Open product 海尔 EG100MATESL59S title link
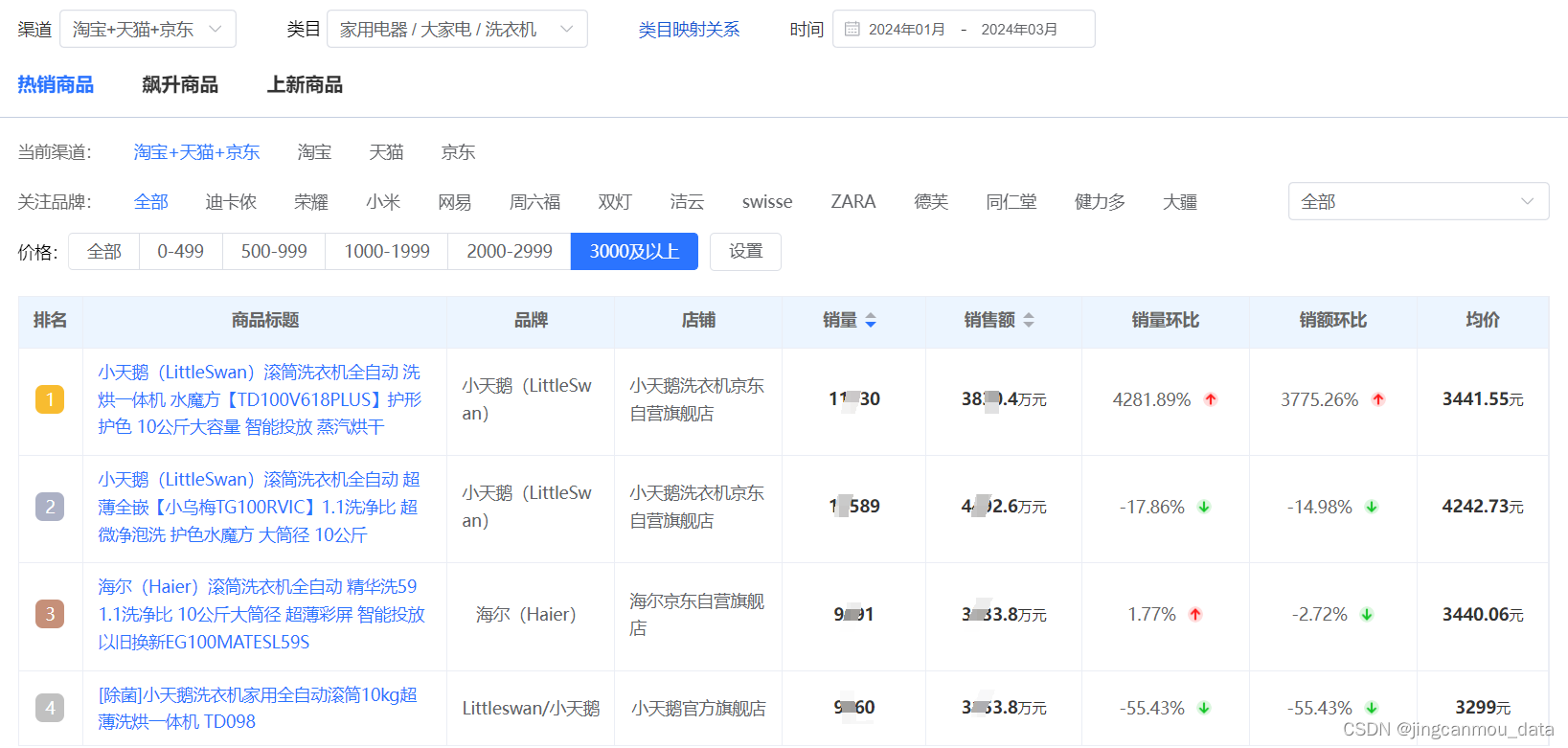Image resolution: width=1568 pixels, height=748 pixels. (x=261, y=614)
